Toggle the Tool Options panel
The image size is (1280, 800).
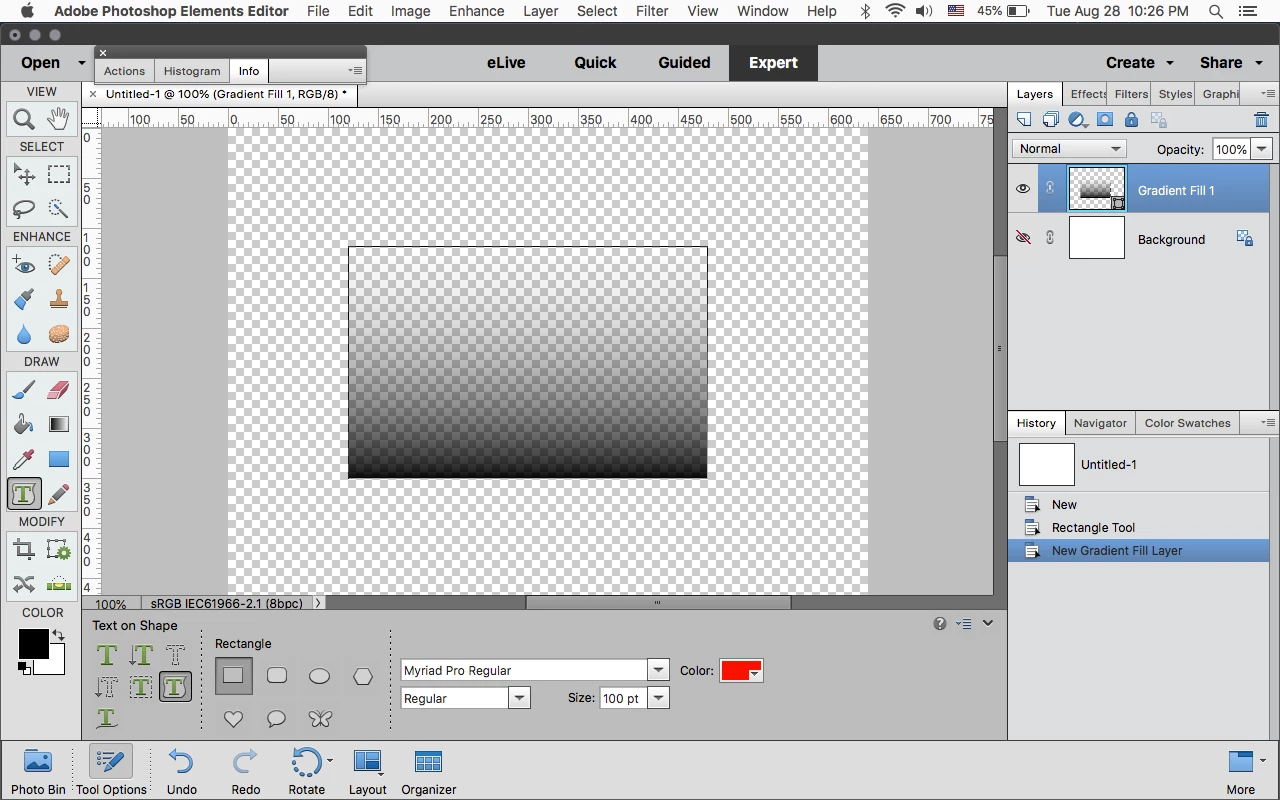111,770
